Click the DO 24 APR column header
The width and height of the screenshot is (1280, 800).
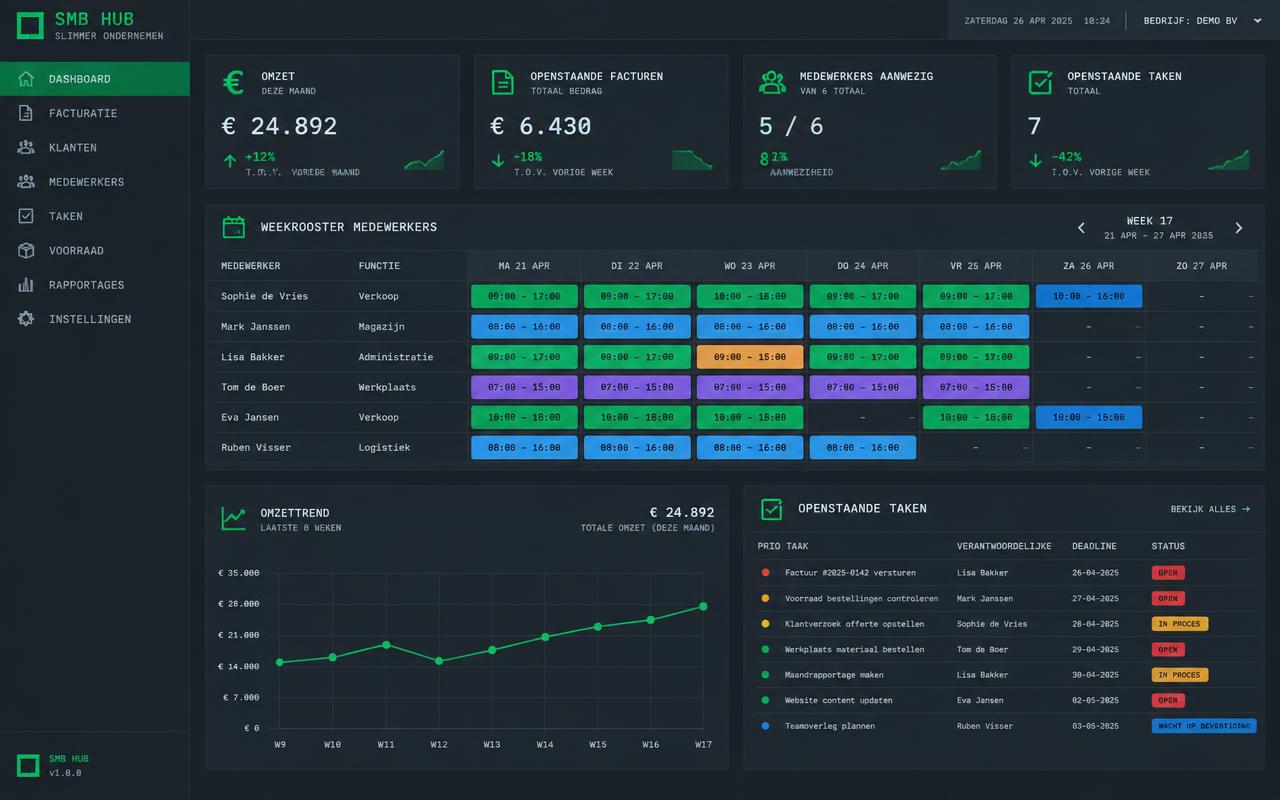click(x=863, y=266)
